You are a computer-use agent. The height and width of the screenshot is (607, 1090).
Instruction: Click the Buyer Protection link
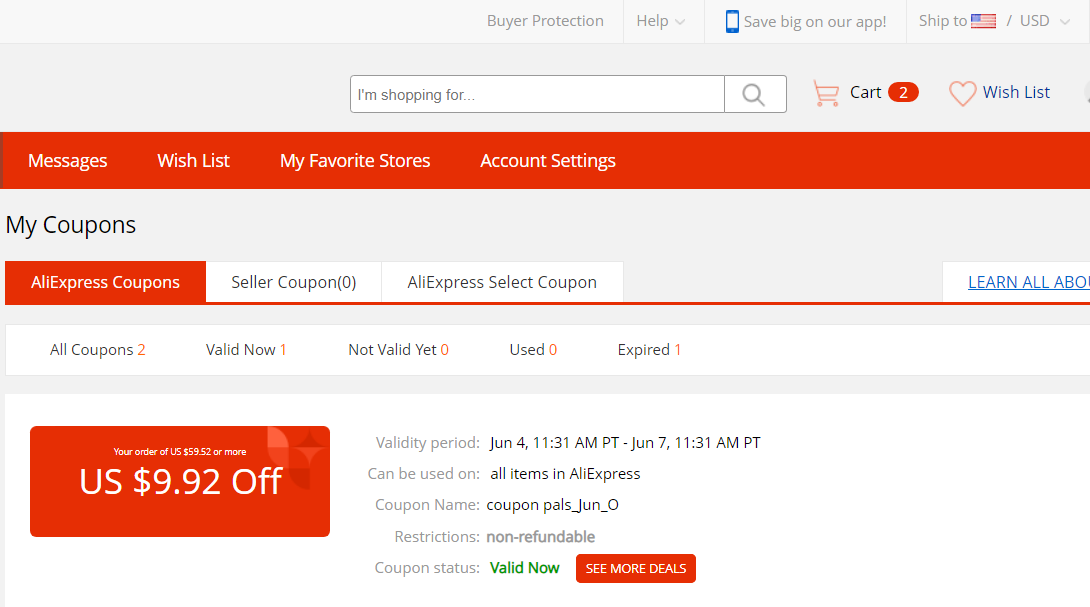545,21
